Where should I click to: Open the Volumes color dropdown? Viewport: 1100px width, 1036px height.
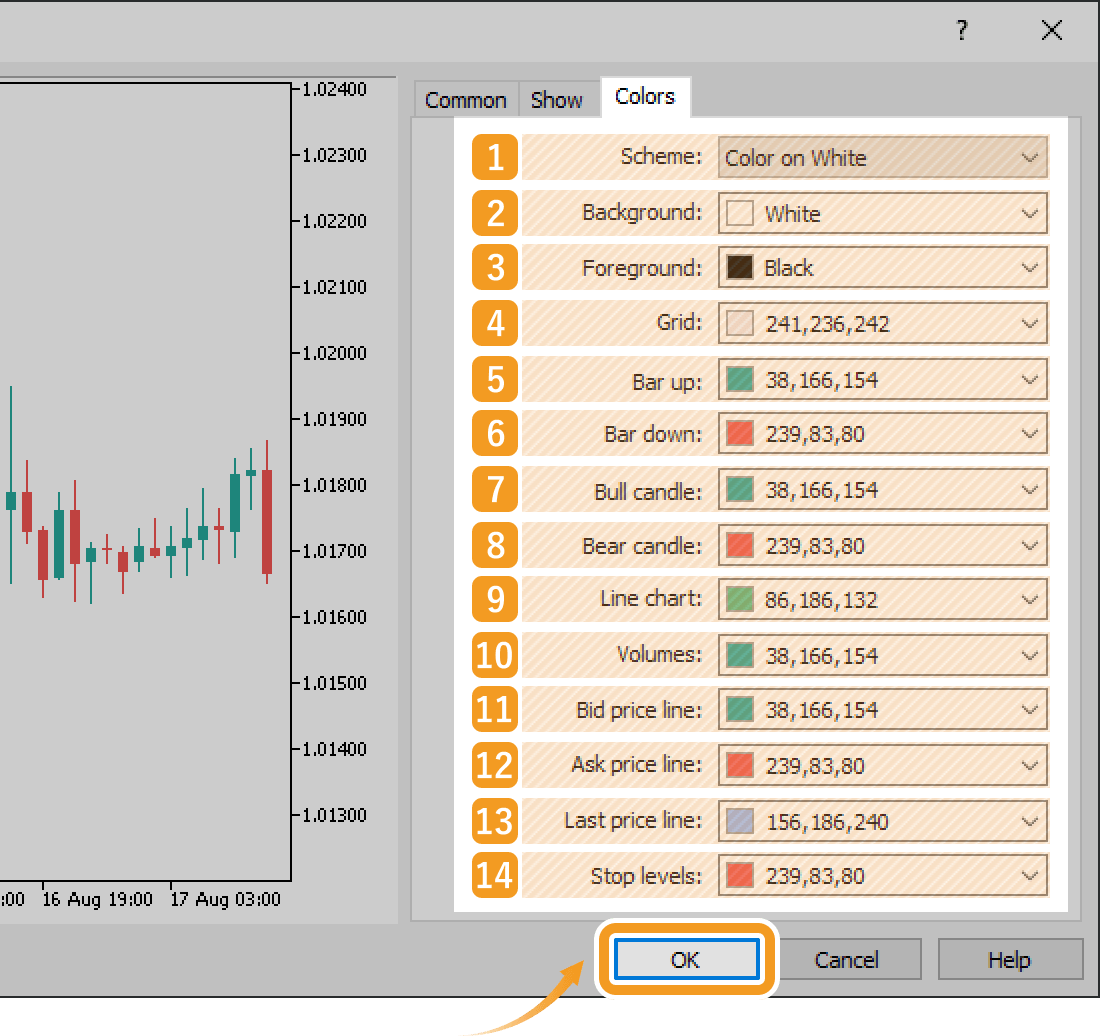tap(1029, 656)
